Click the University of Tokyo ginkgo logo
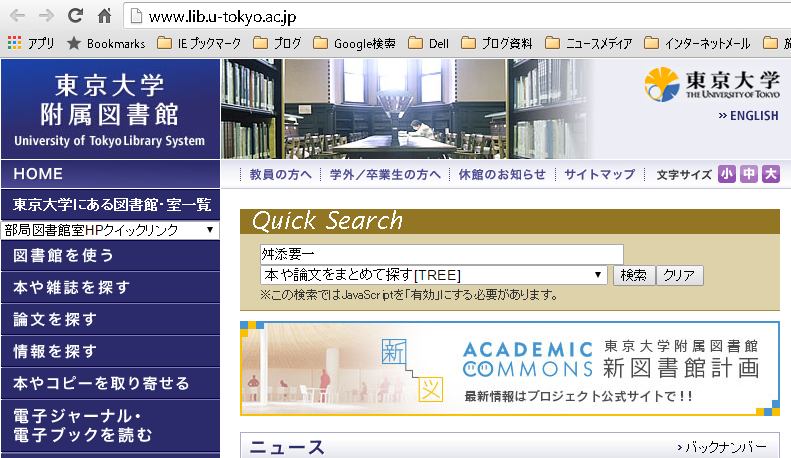The image size is (791, 458). click(661, 85)
